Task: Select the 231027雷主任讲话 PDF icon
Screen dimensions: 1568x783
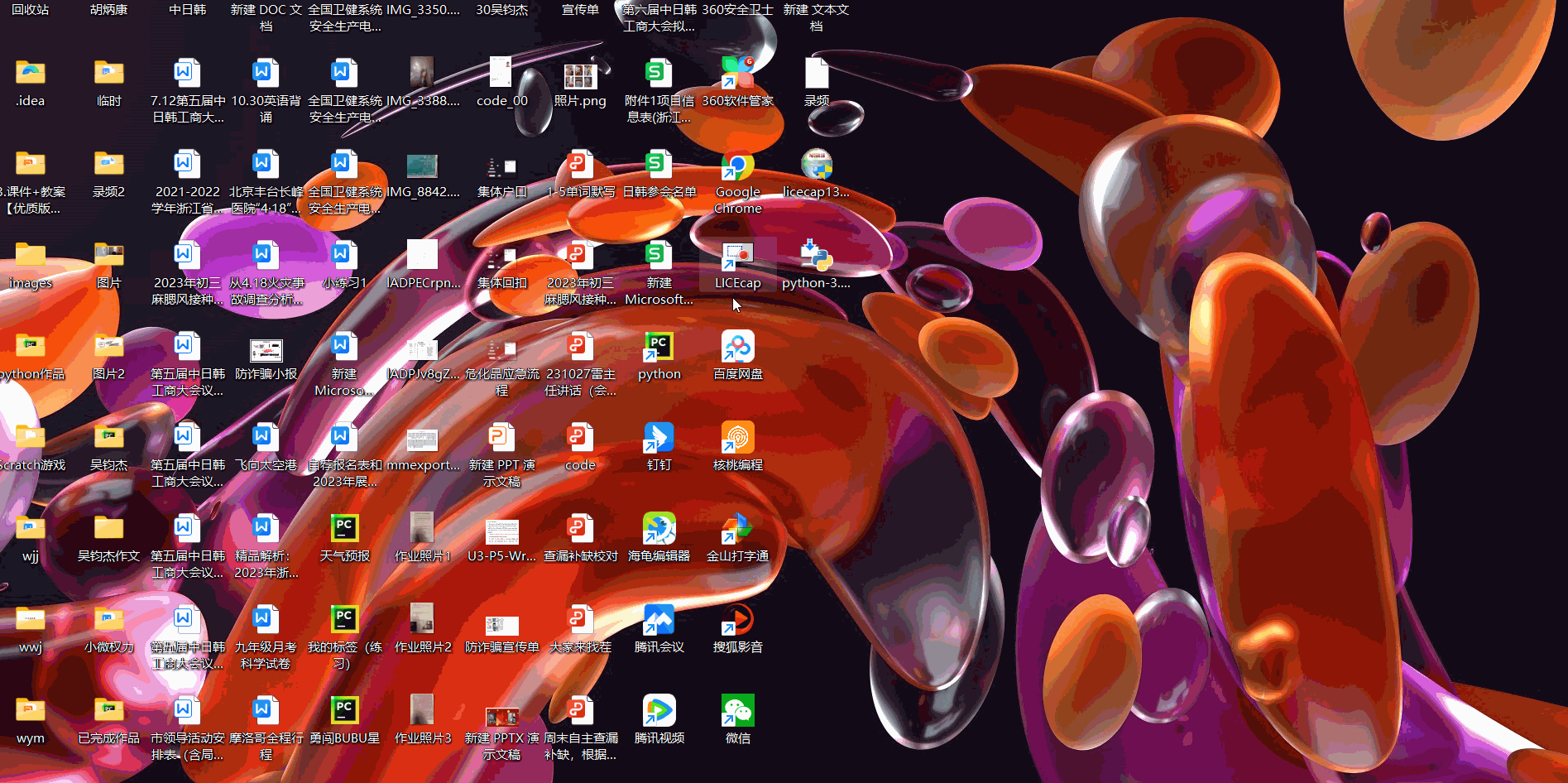Action: (x=580, y=348)
